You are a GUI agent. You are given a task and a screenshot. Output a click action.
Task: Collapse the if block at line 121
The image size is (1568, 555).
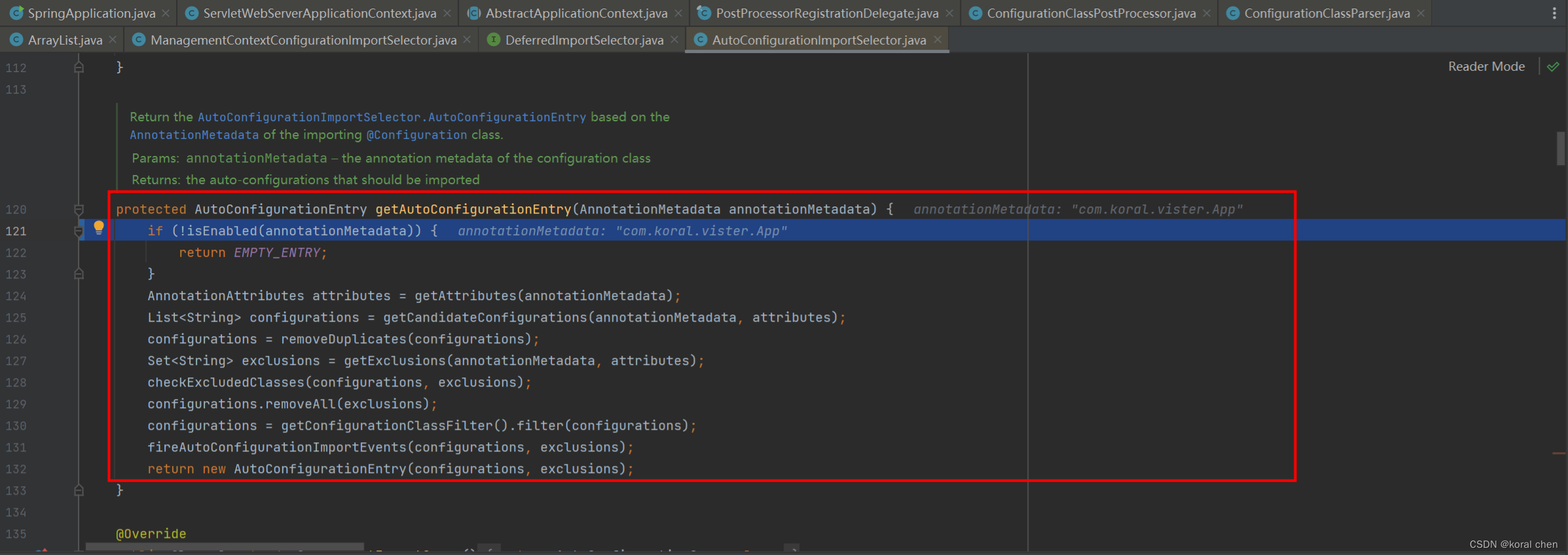[79, 231]
